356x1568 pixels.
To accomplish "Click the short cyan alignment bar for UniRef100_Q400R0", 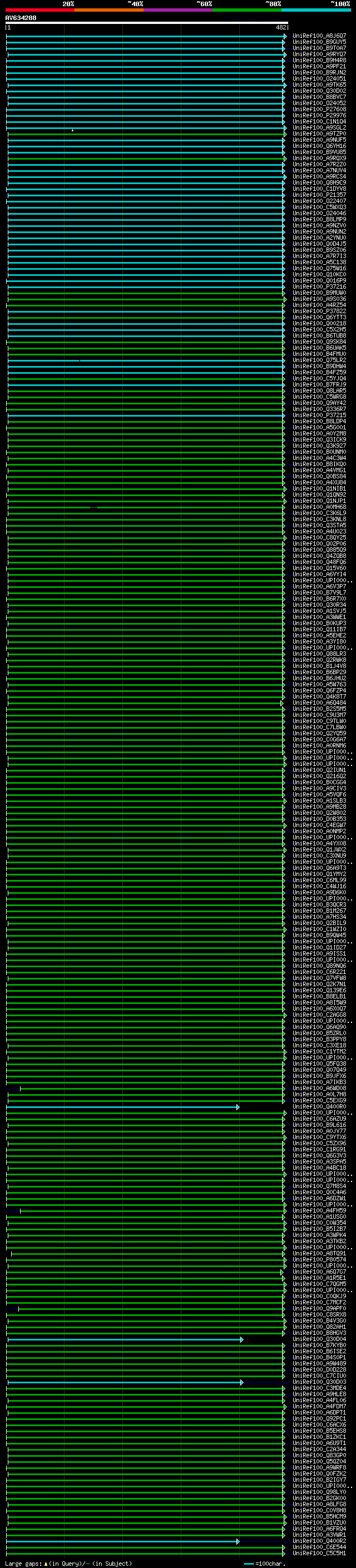I will pos(123,1106).
